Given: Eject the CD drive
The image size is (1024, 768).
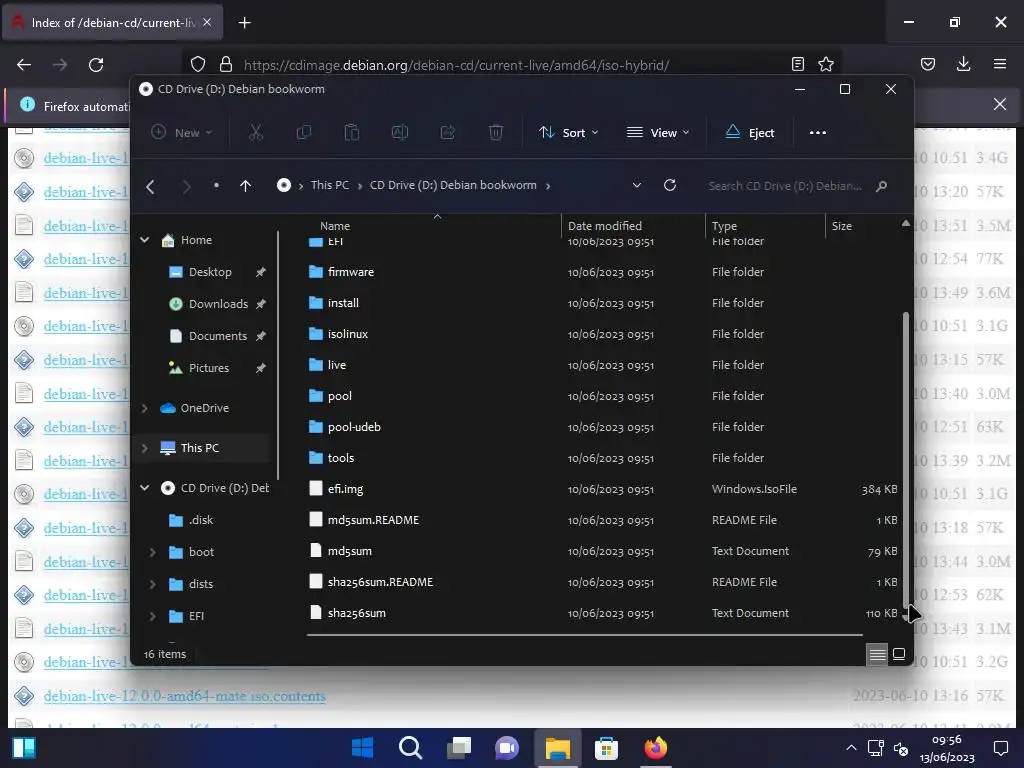Looking at the screenshot, I should click(x=750, y=133).
